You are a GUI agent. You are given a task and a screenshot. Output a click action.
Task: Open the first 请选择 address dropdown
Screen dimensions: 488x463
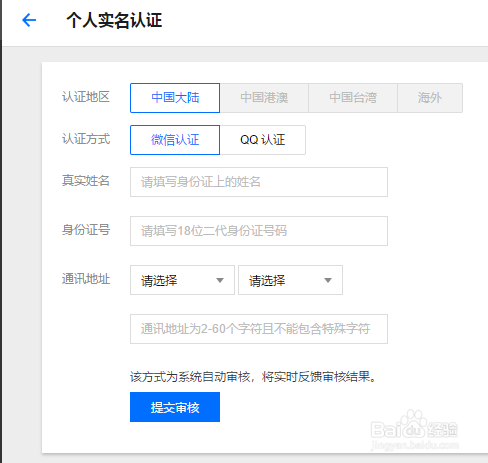182,280
